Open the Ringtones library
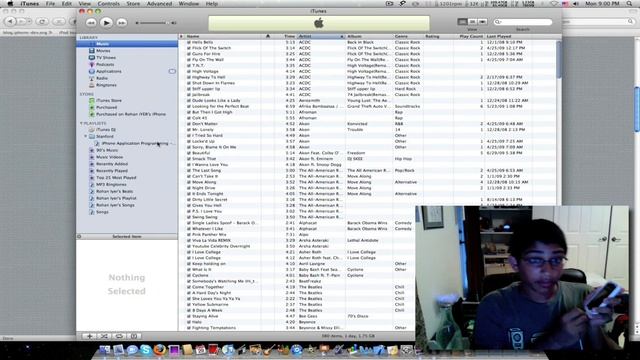 click(106, 85)
